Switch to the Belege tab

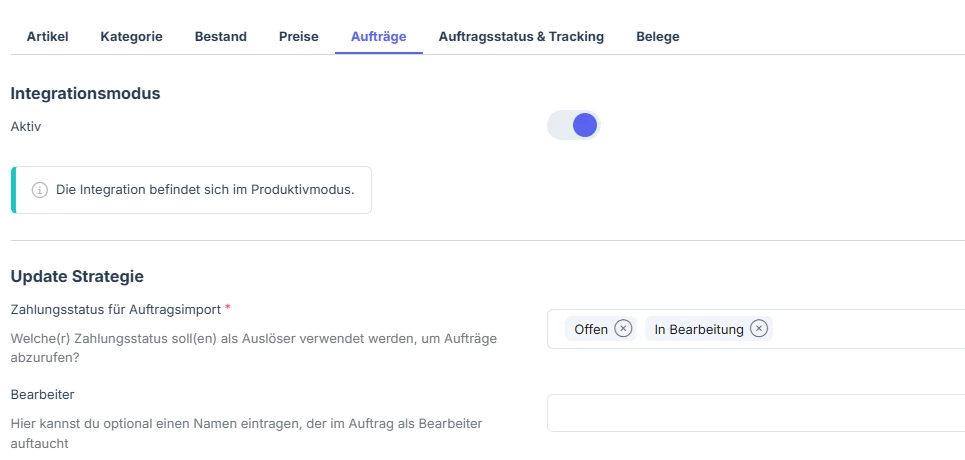click(657, 36)
